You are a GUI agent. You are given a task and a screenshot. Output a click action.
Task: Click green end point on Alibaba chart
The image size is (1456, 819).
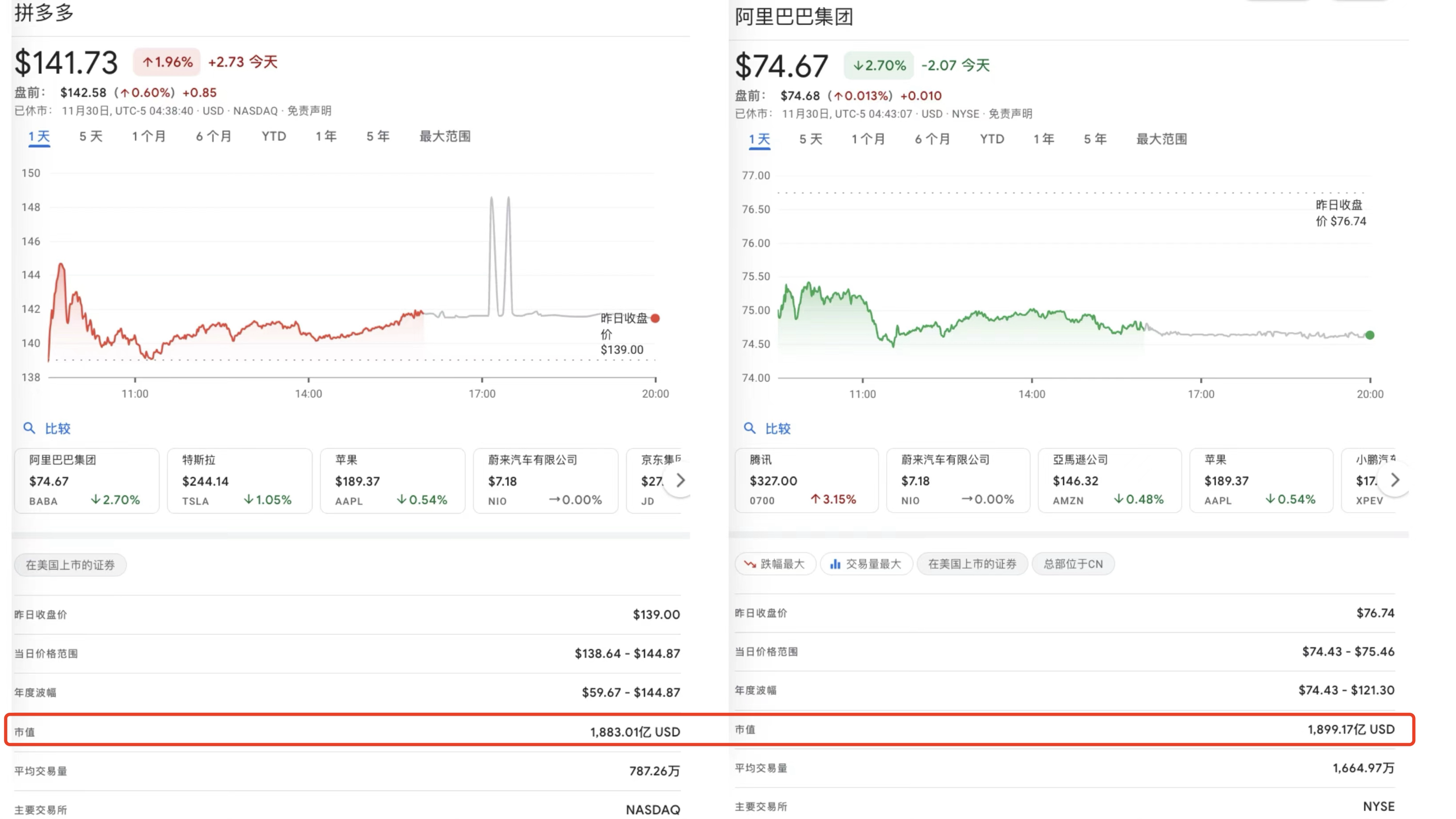point(1370,335)
